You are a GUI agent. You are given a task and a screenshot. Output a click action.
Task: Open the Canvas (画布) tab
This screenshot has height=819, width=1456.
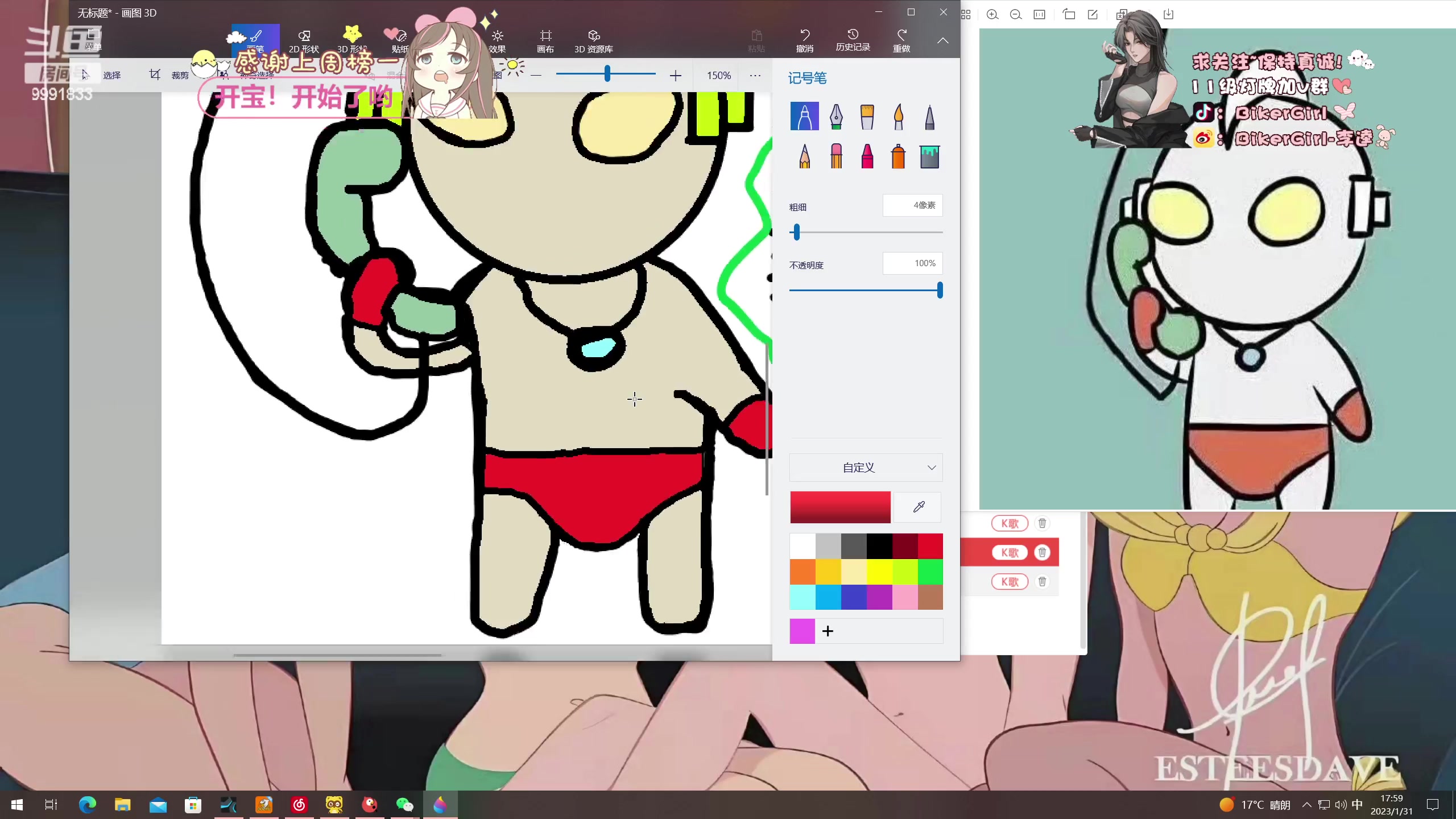[545, 41]
